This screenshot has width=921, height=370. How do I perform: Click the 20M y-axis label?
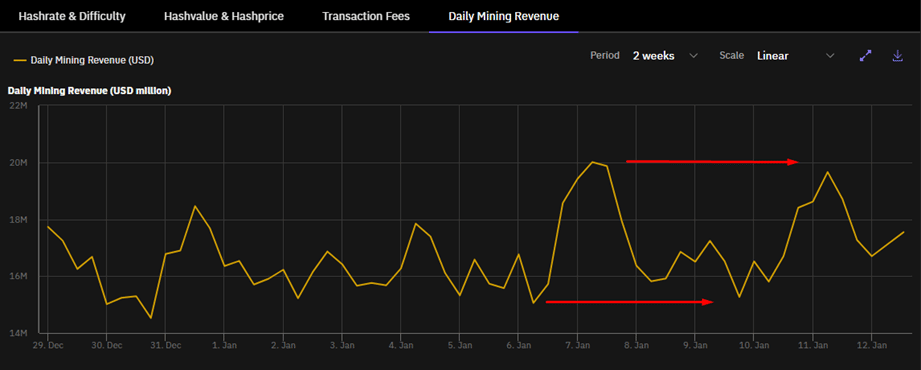[19, 163]
